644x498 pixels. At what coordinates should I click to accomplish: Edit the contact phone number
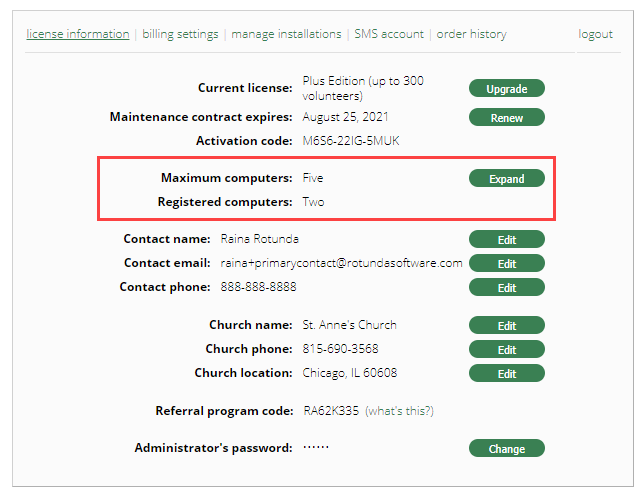pyautogui.click(x=506, y=288)
